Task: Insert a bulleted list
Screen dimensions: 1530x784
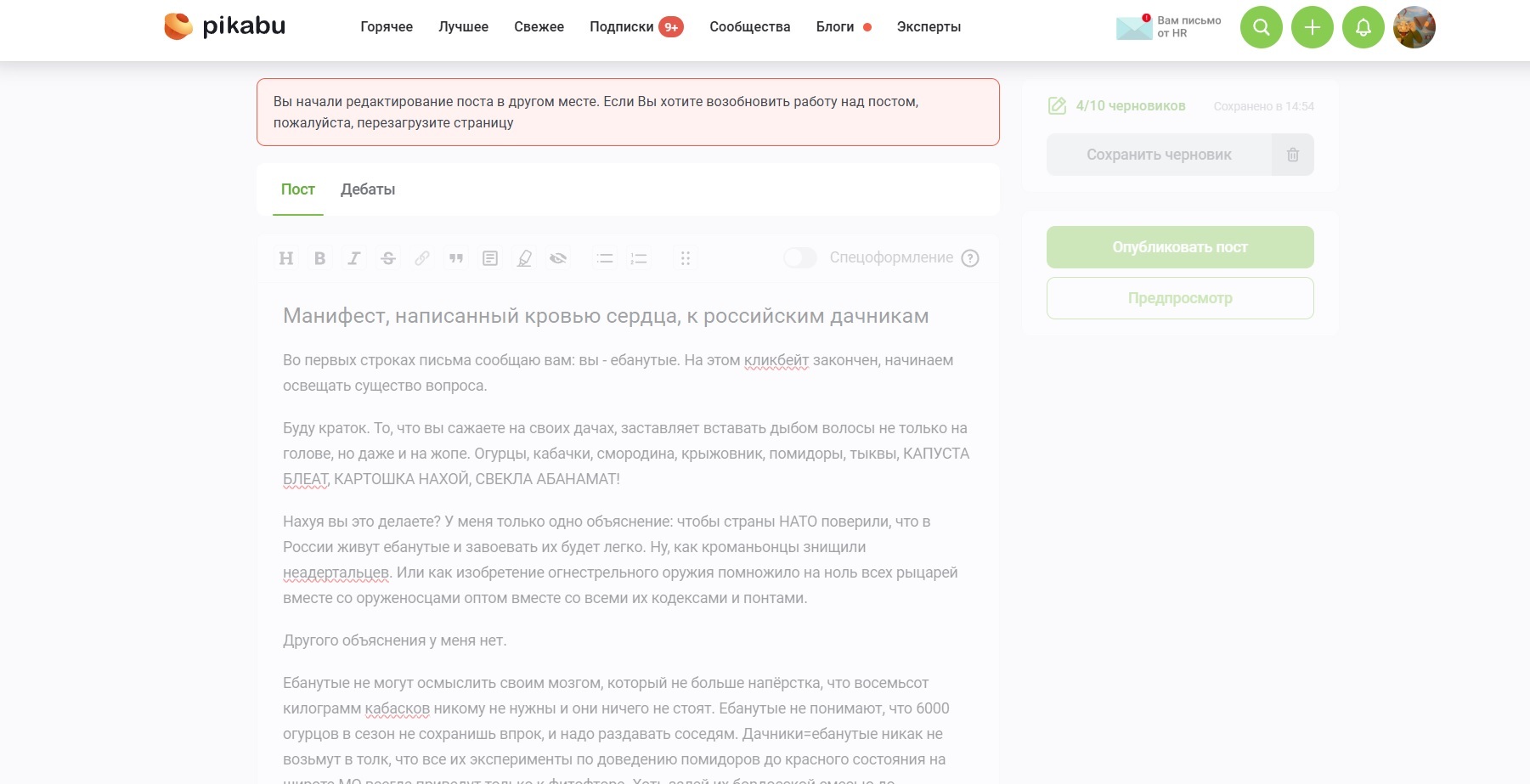Action: [605, 258]
